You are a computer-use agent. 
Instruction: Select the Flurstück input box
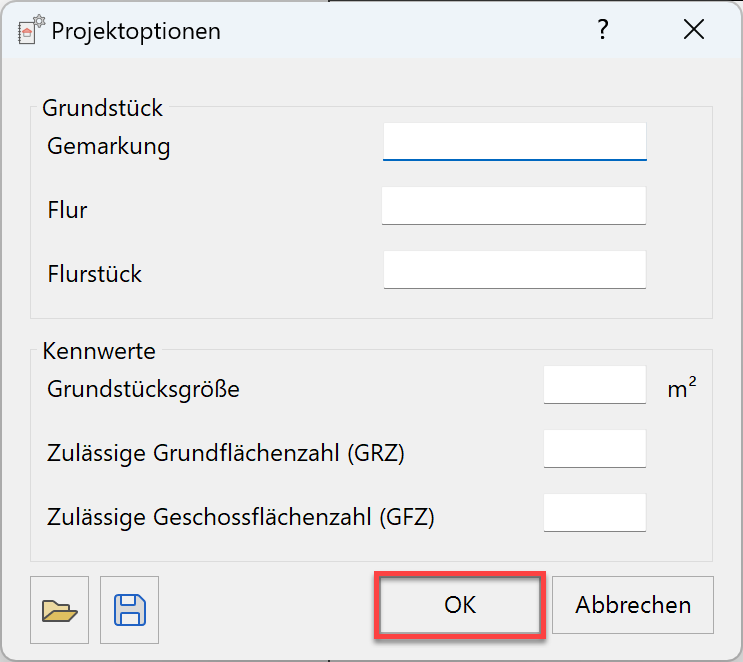(514, 270)
